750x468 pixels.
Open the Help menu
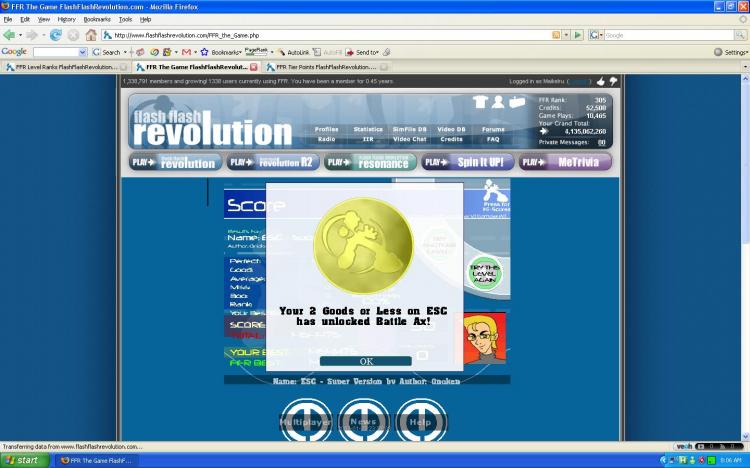pyautogui.click(x=145, y=20)
